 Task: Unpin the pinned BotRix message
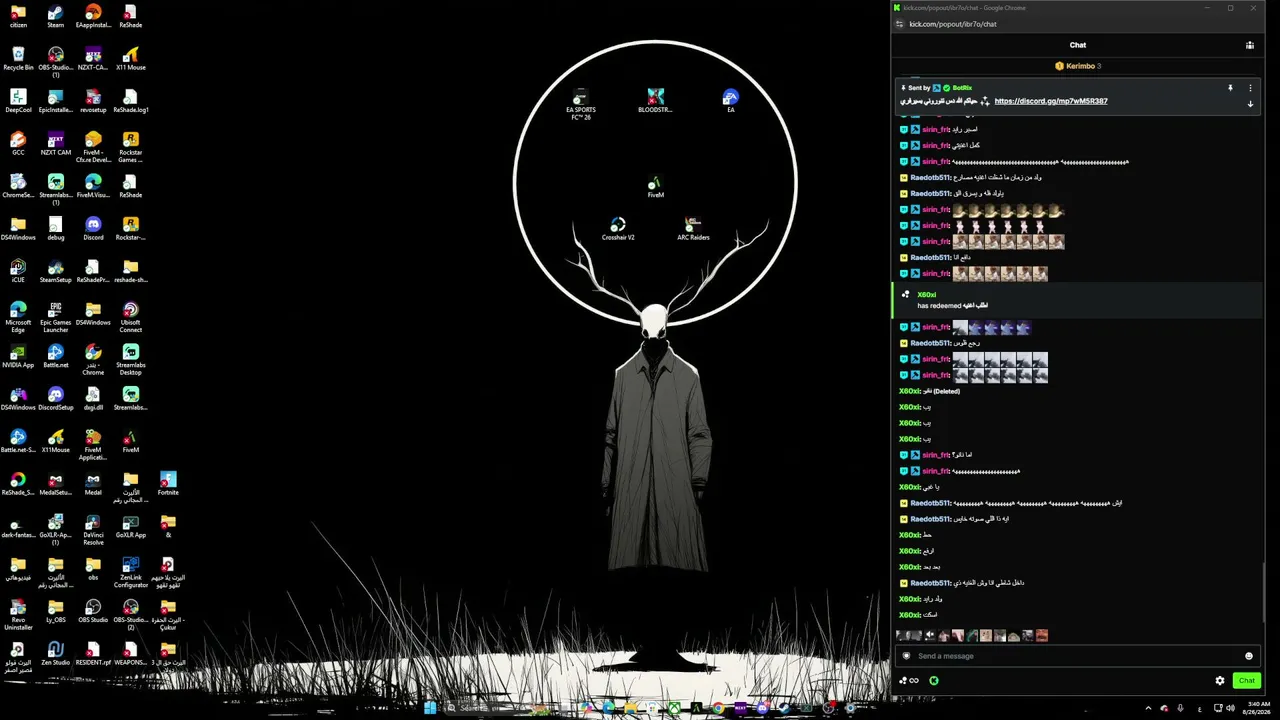[1230, 88]
